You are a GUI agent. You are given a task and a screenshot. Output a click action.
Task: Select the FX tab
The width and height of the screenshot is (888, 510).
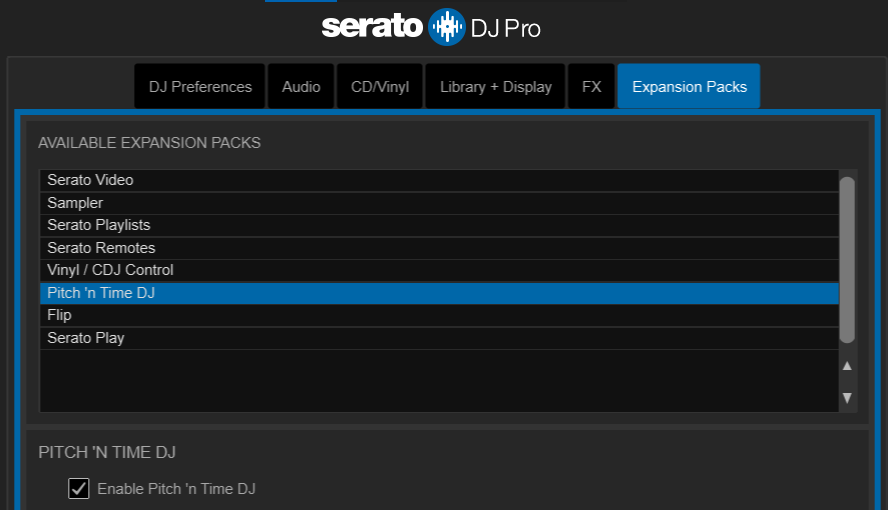[591, 86]
